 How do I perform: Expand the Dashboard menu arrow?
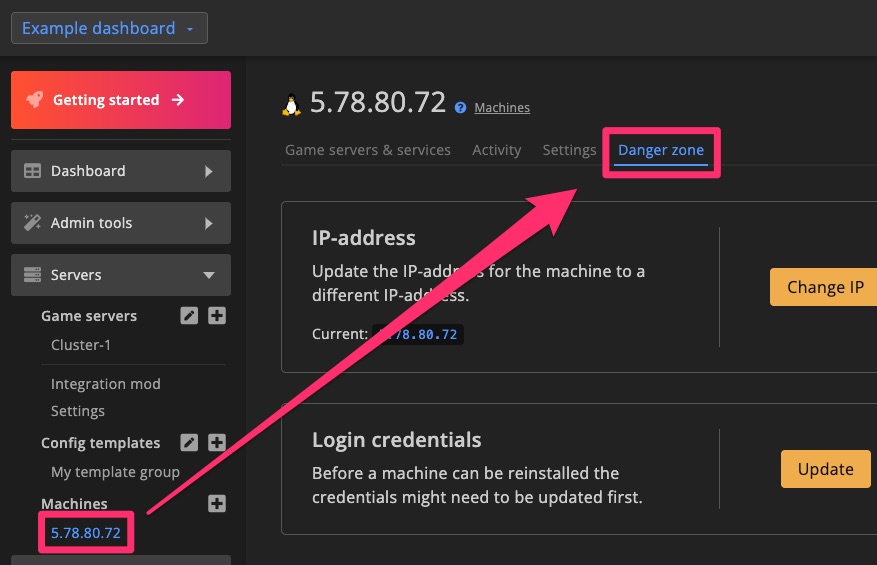(208, 171)
